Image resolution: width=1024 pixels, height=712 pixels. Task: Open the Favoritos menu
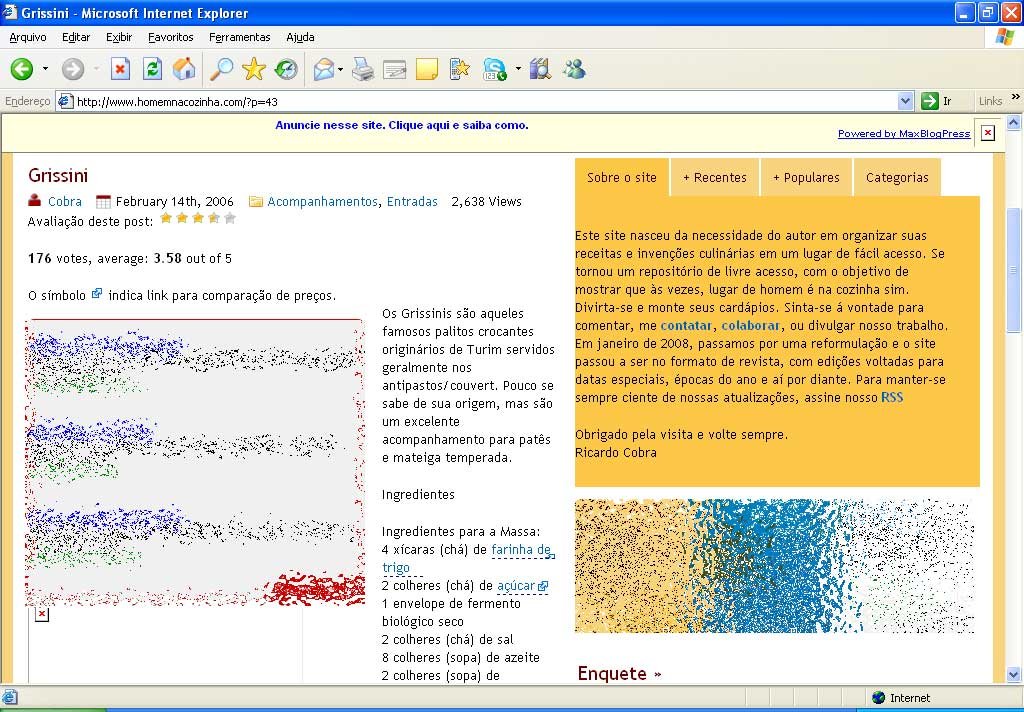coord(170,37)
